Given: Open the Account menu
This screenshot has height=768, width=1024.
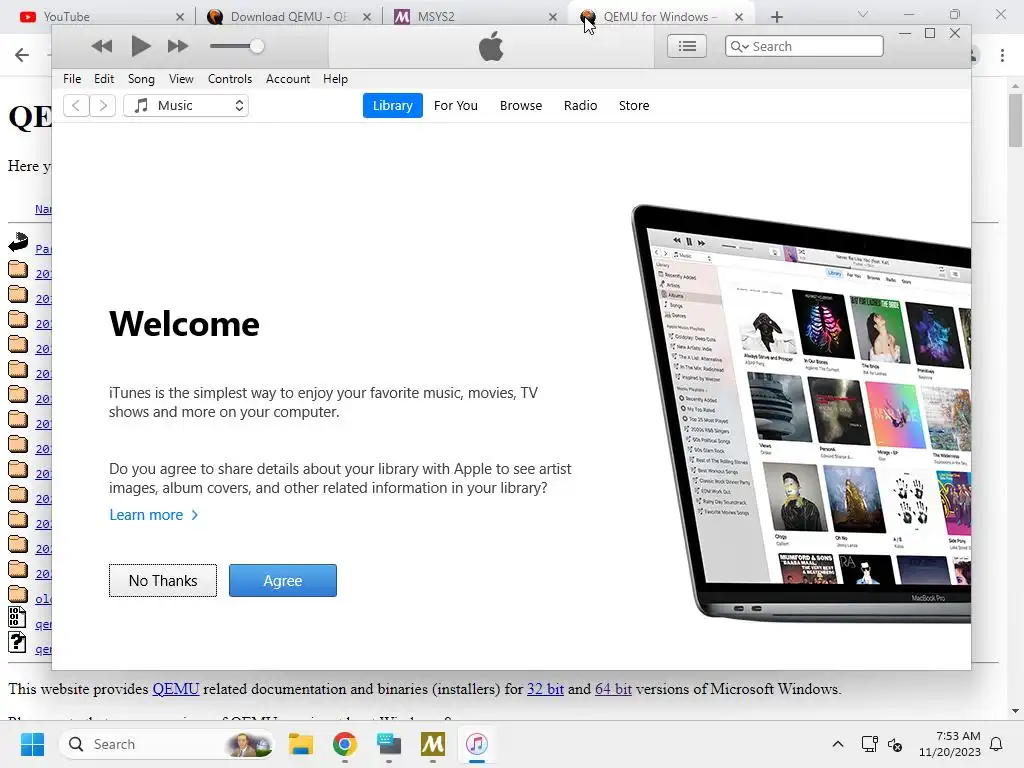Looking at the screenshot, I should 288,79.
